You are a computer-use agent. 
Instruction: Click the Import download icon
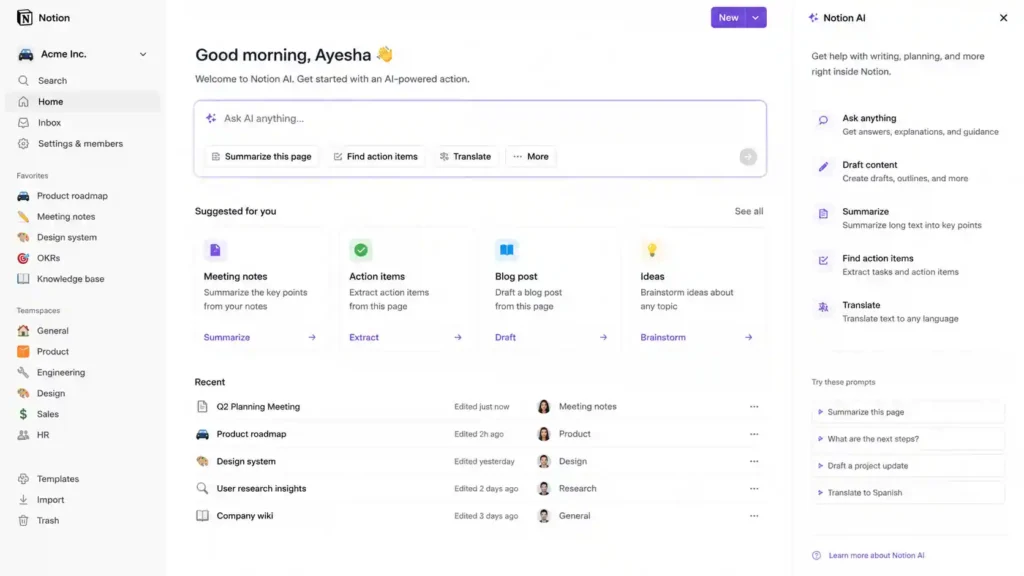[x=24, y=500]
